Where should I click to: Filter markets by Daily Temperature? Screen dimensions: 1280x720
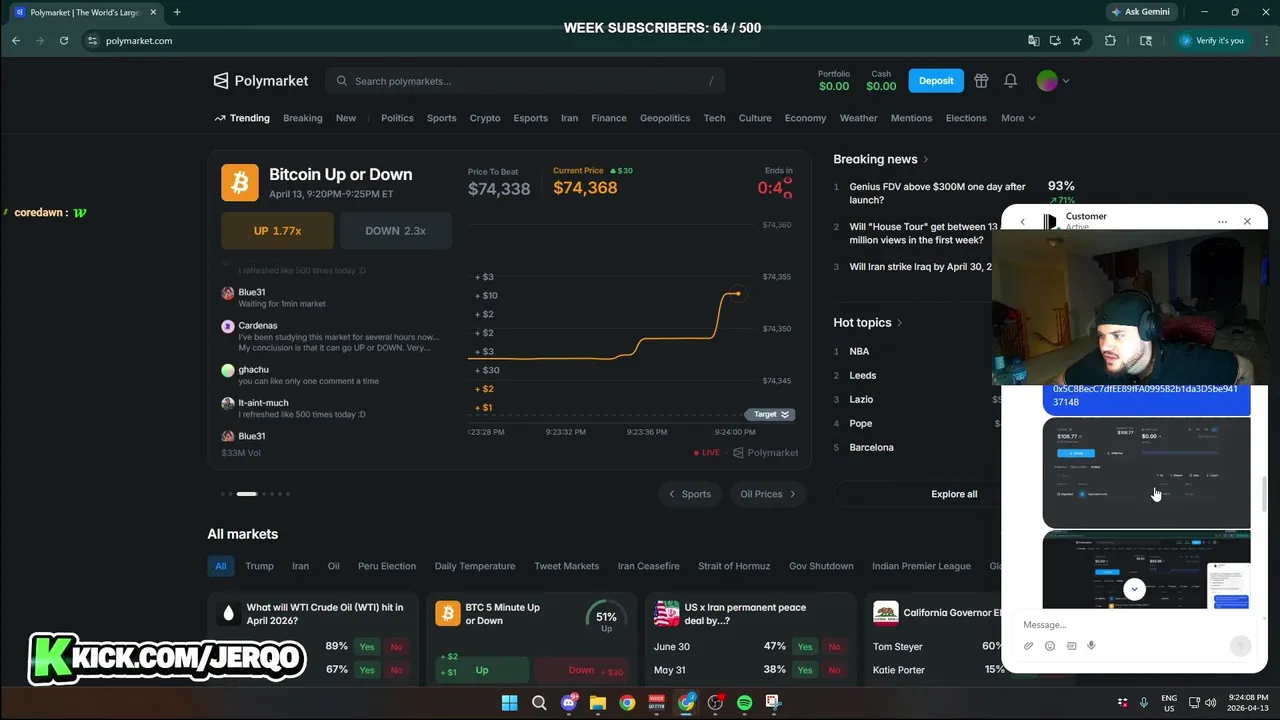click(475, 566)
